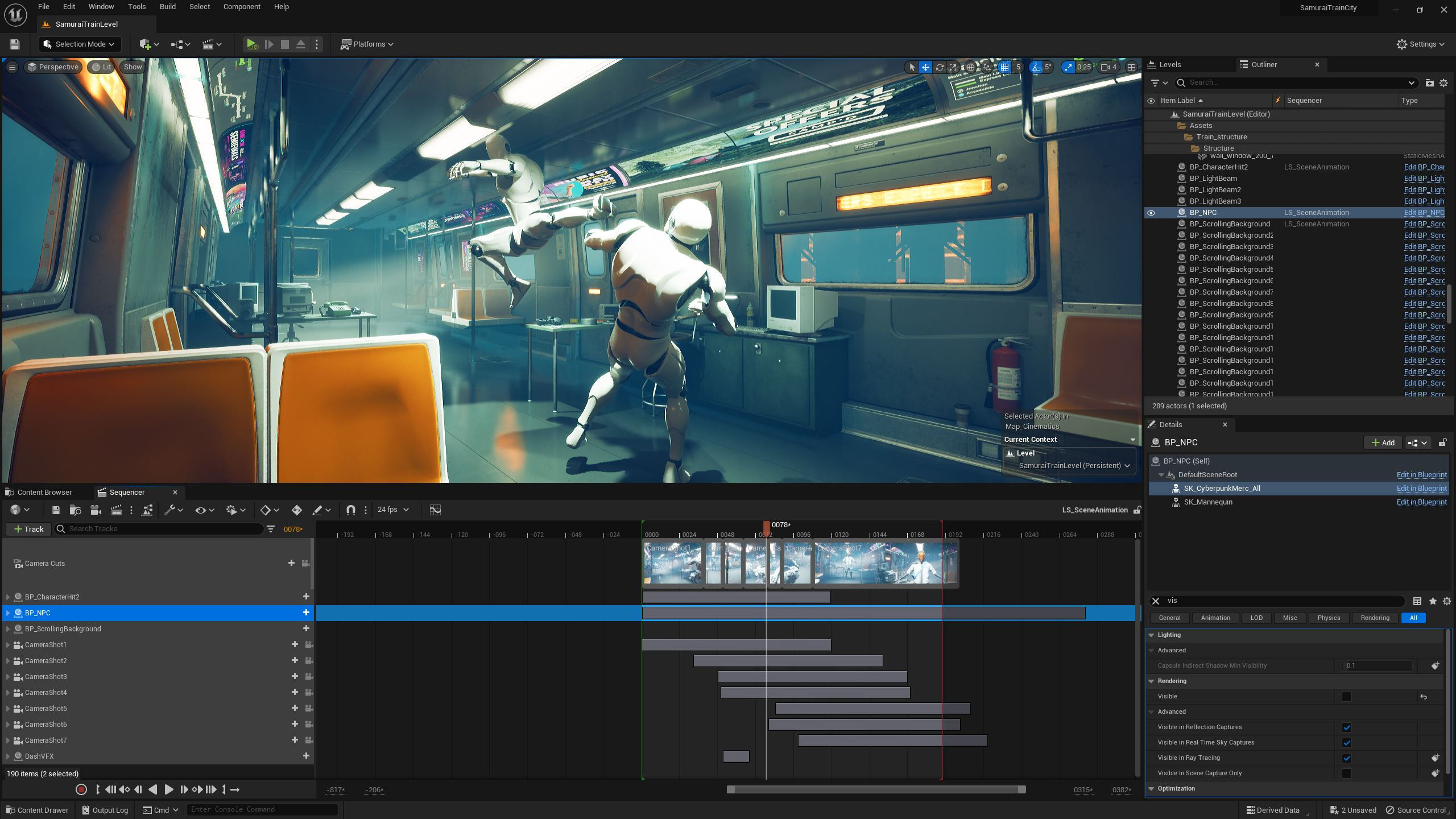Click the render movie clapperboard icon in Sequencer

tap(116, 510)
